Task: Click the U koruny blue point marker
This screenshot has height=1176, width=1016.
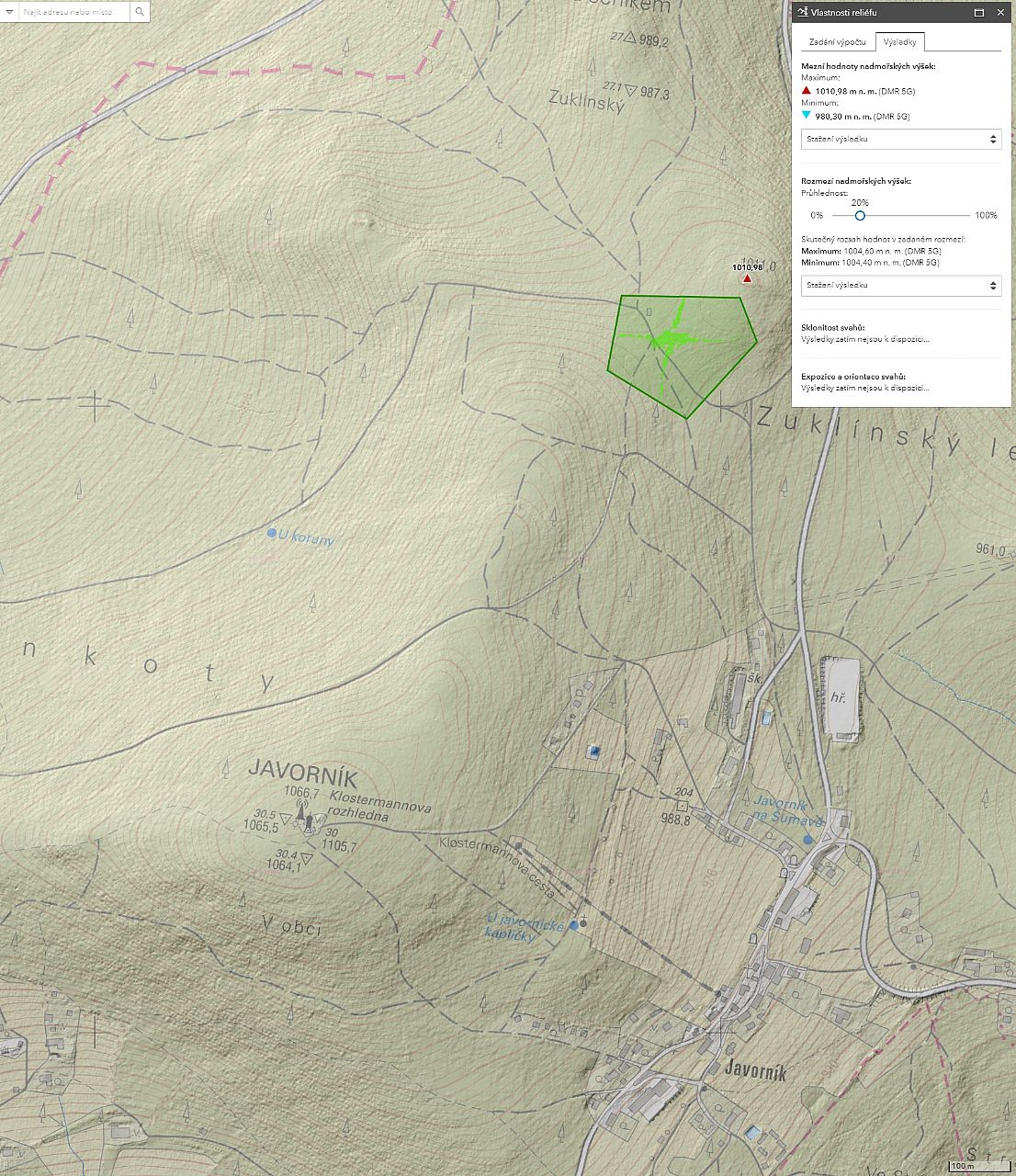Action: point(271,533)
